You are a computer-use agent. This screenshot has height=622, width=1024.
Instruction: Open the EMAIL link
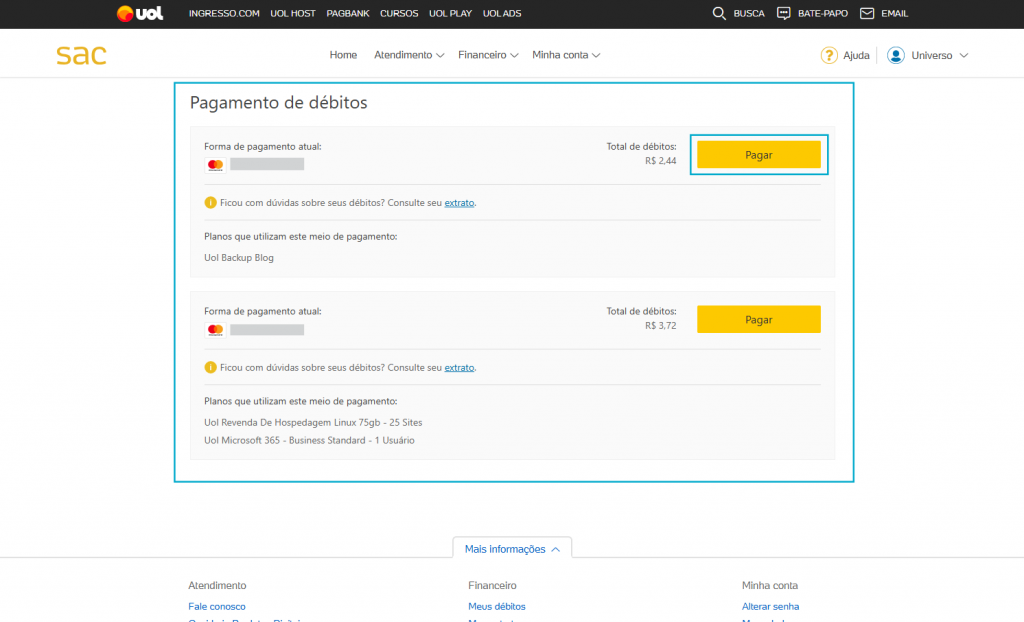(895, 13)
